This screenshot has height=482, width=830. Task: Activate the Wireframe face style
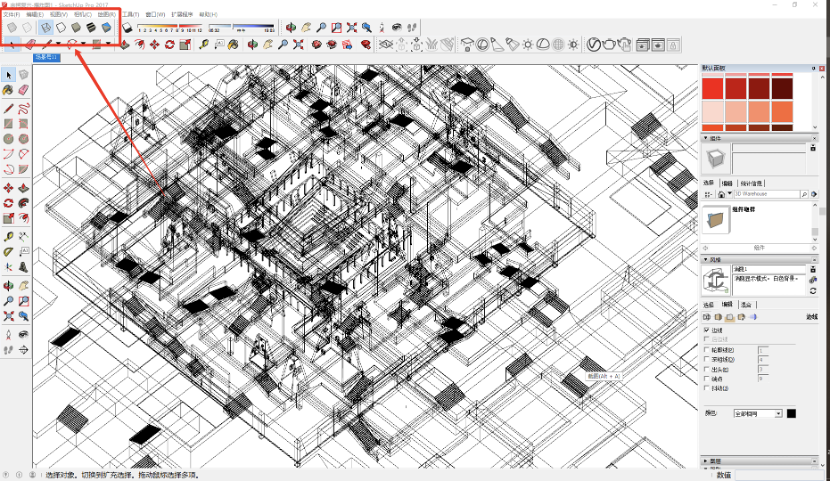[x=46, y=27]
